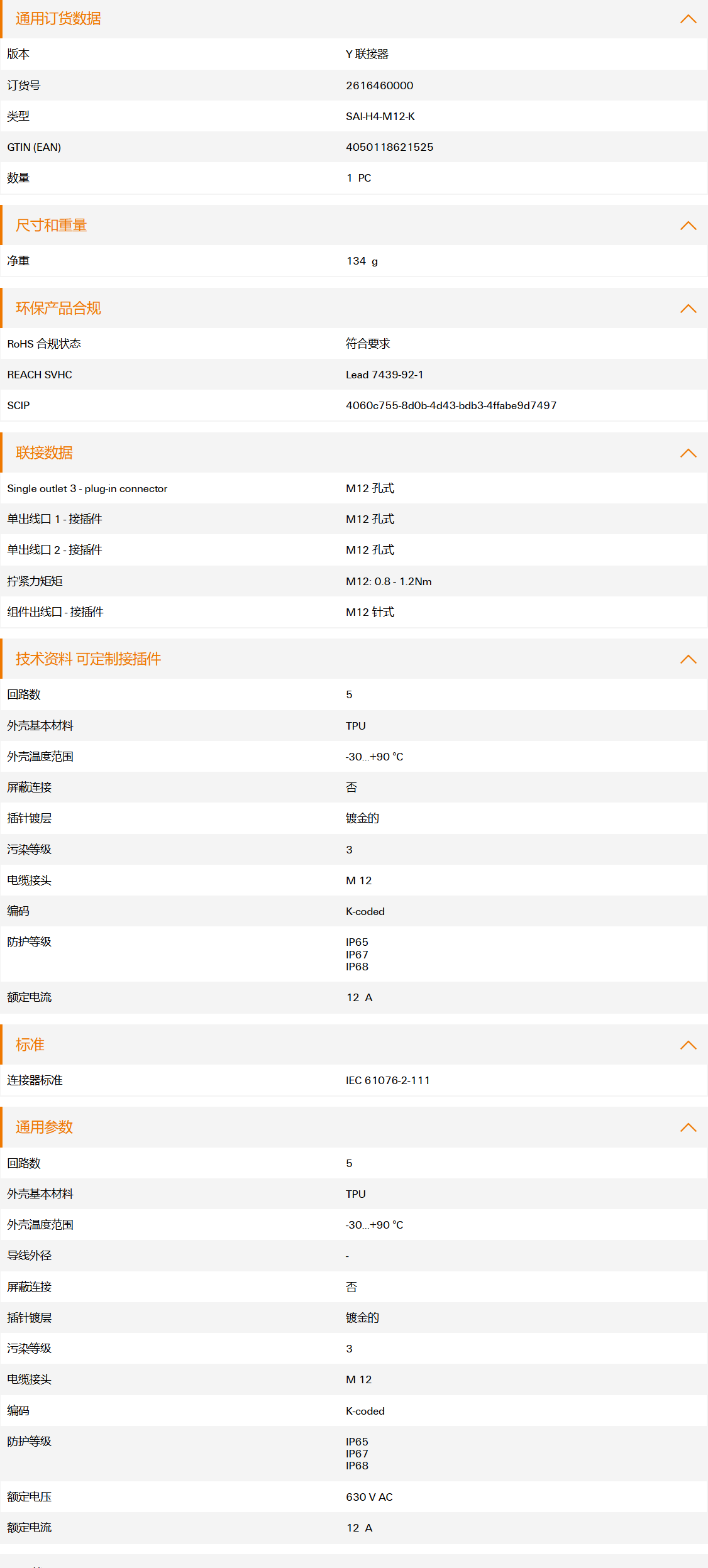
Task: Select order number 2616460000
Action: click(380, 85)
